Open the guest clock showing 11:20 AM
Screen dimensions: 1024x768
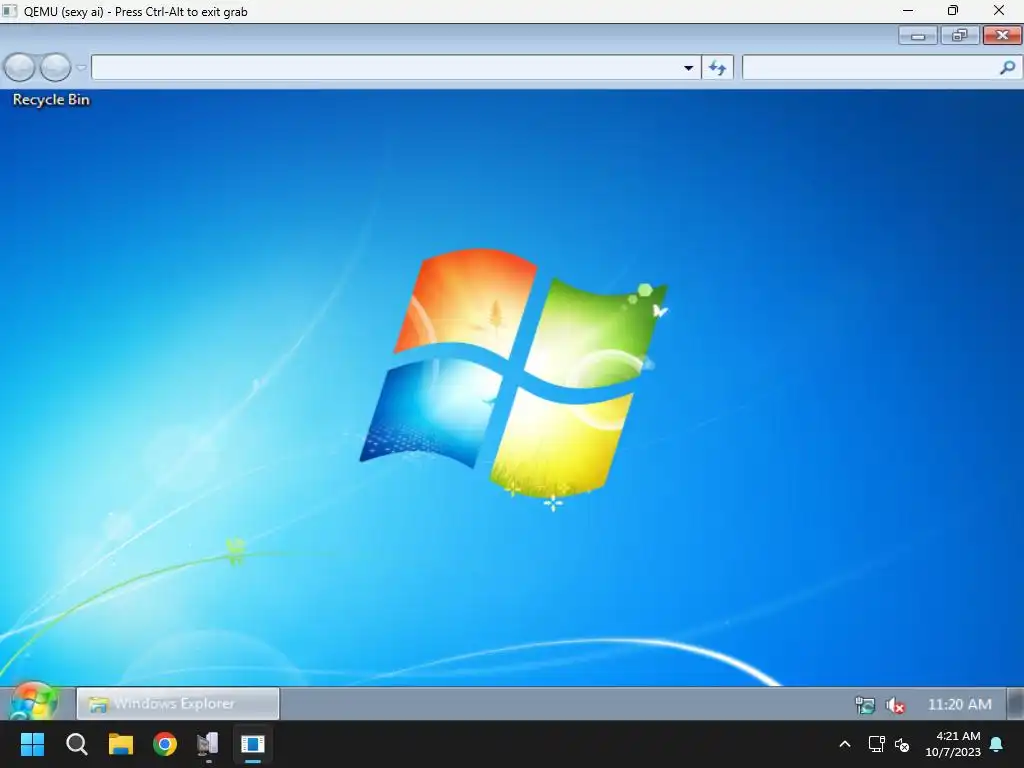coord(959,705)
